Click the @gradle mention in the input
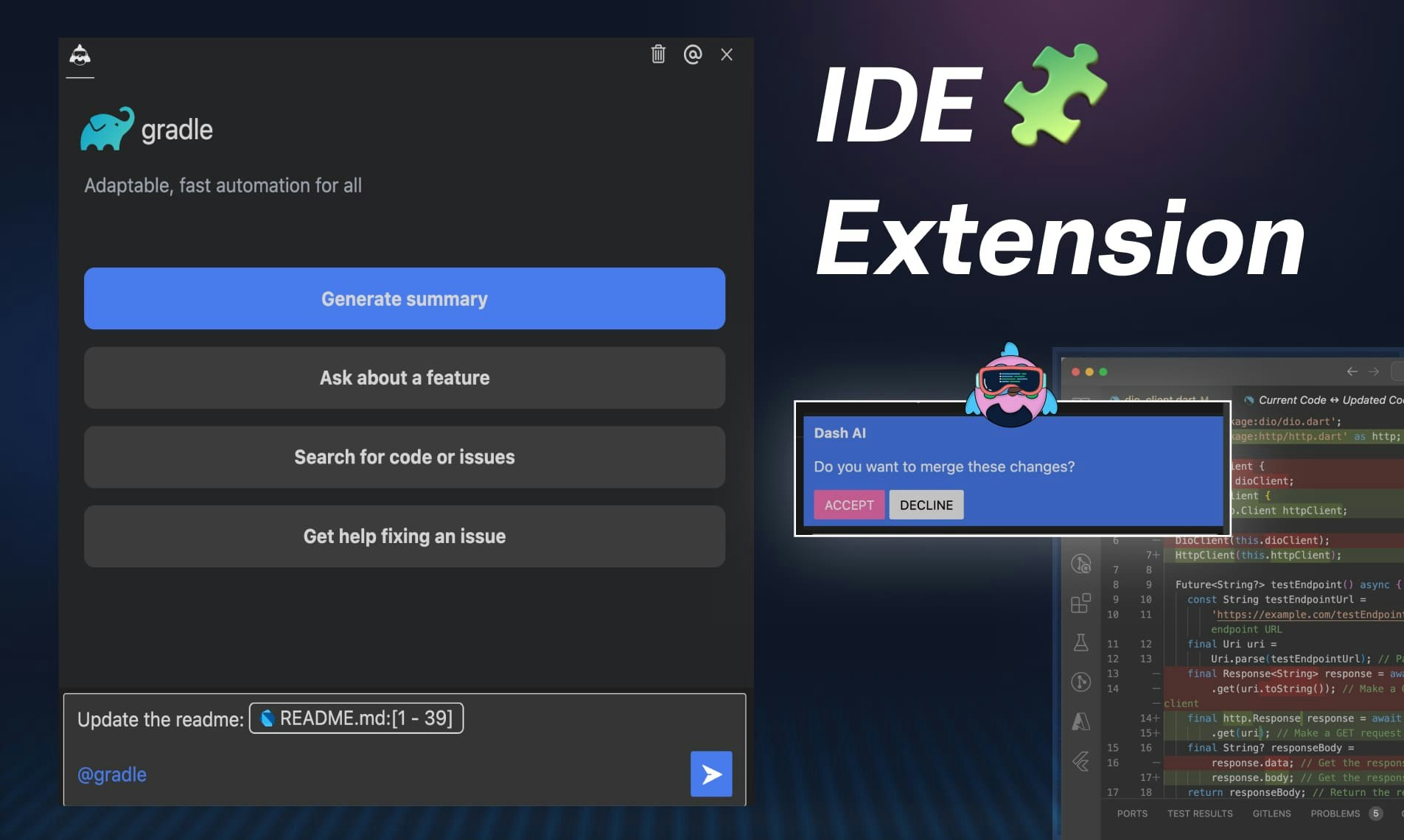The height and width of the screenshot is (840, 1404). 112,774
